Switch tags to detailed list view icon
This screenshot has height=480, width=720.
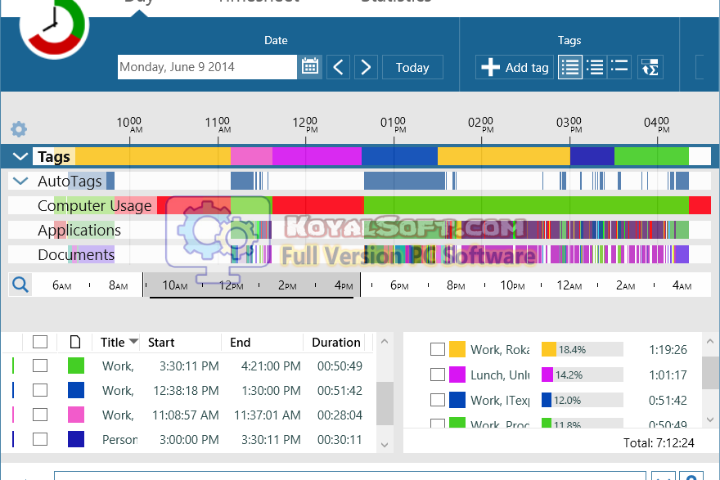[x=570, y=67]
